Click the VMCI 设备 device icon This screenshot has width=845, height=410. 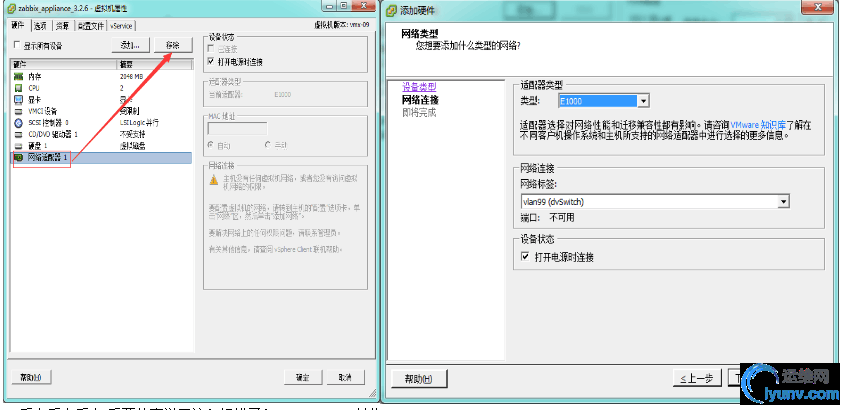[x=19, y=112]
